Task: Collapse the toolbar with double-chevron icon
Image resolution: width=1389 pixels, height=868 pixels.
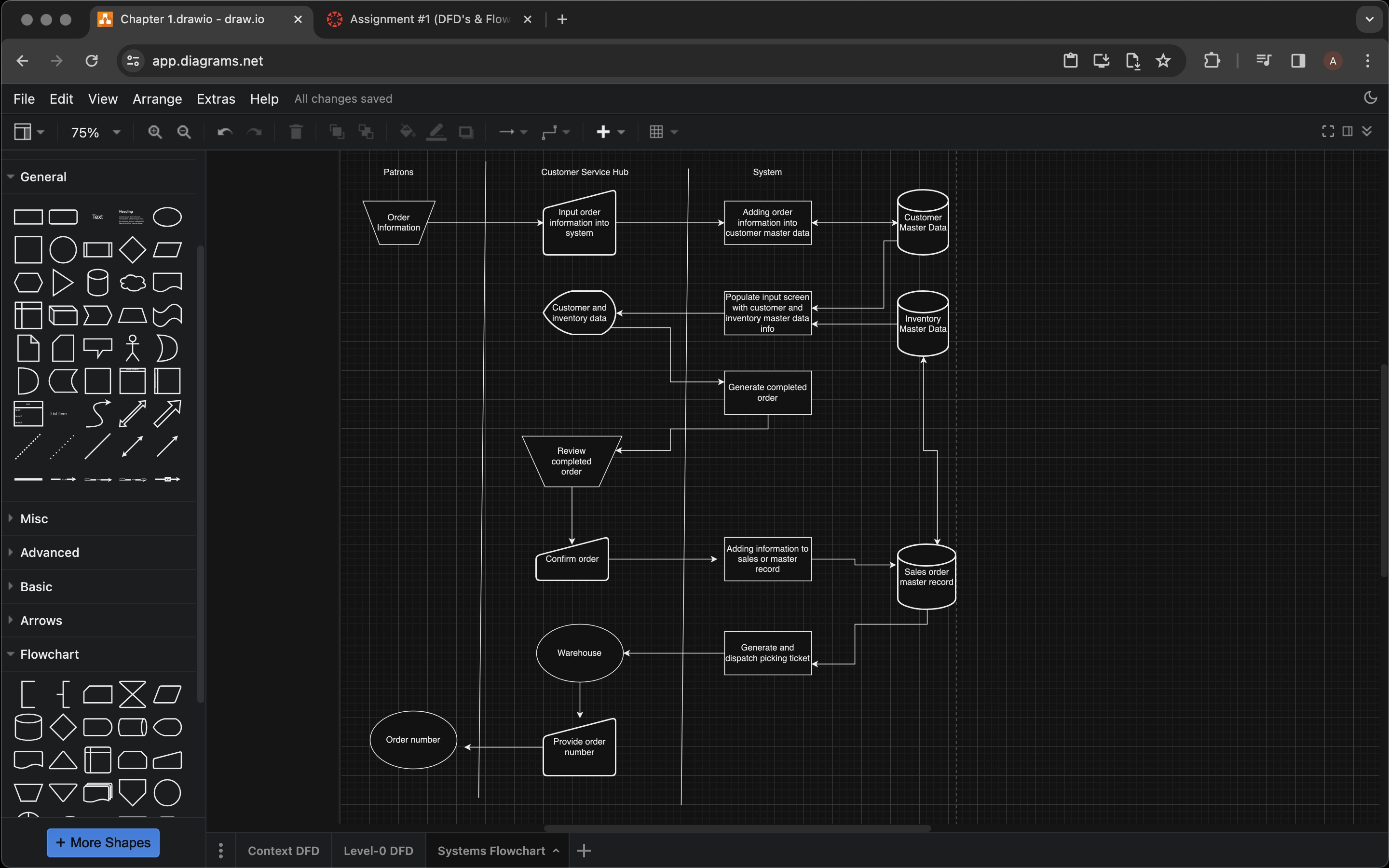Action: pos(1367,132)
